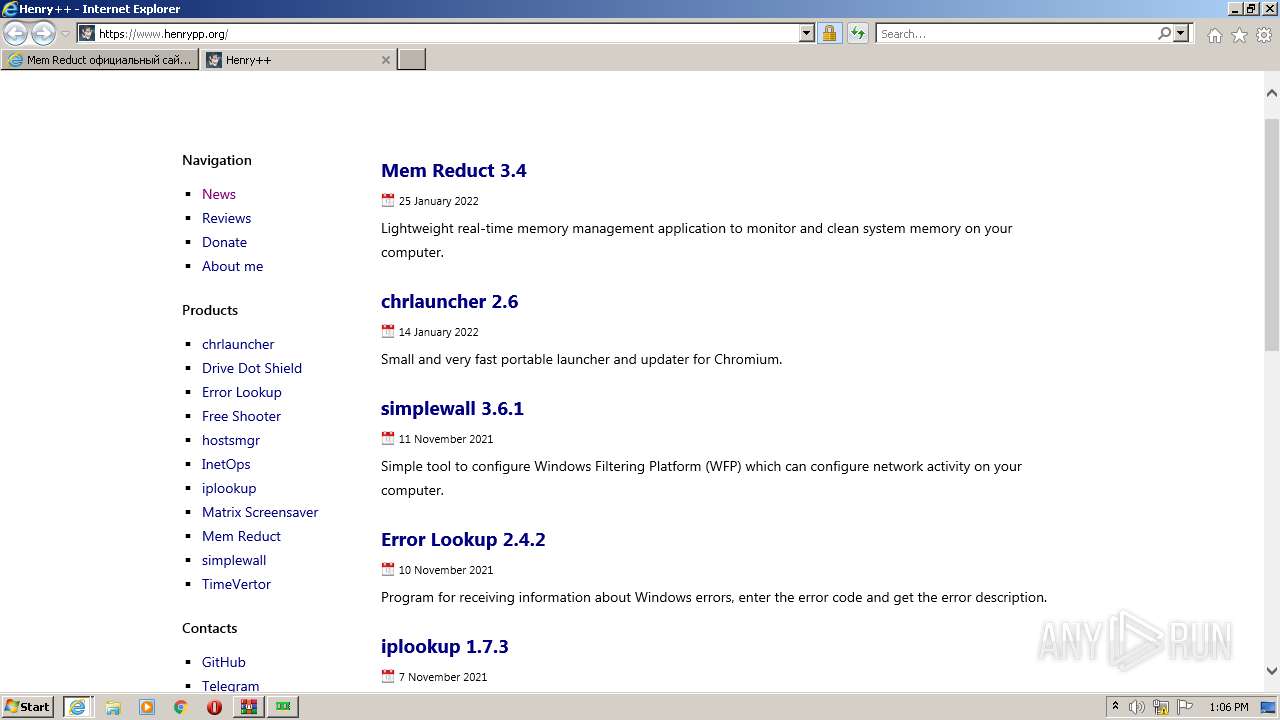Viewport: 1280px width, 720px height.
Task: Open the Mem Reduct 3.4 heading
Action: click(x=454, y=170)
